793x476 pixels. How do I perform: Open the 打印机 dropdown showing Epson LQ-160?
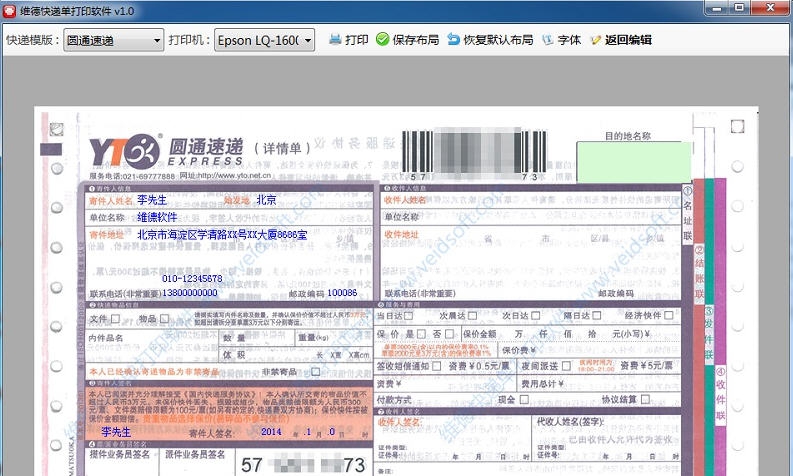(x=265, y=40)
